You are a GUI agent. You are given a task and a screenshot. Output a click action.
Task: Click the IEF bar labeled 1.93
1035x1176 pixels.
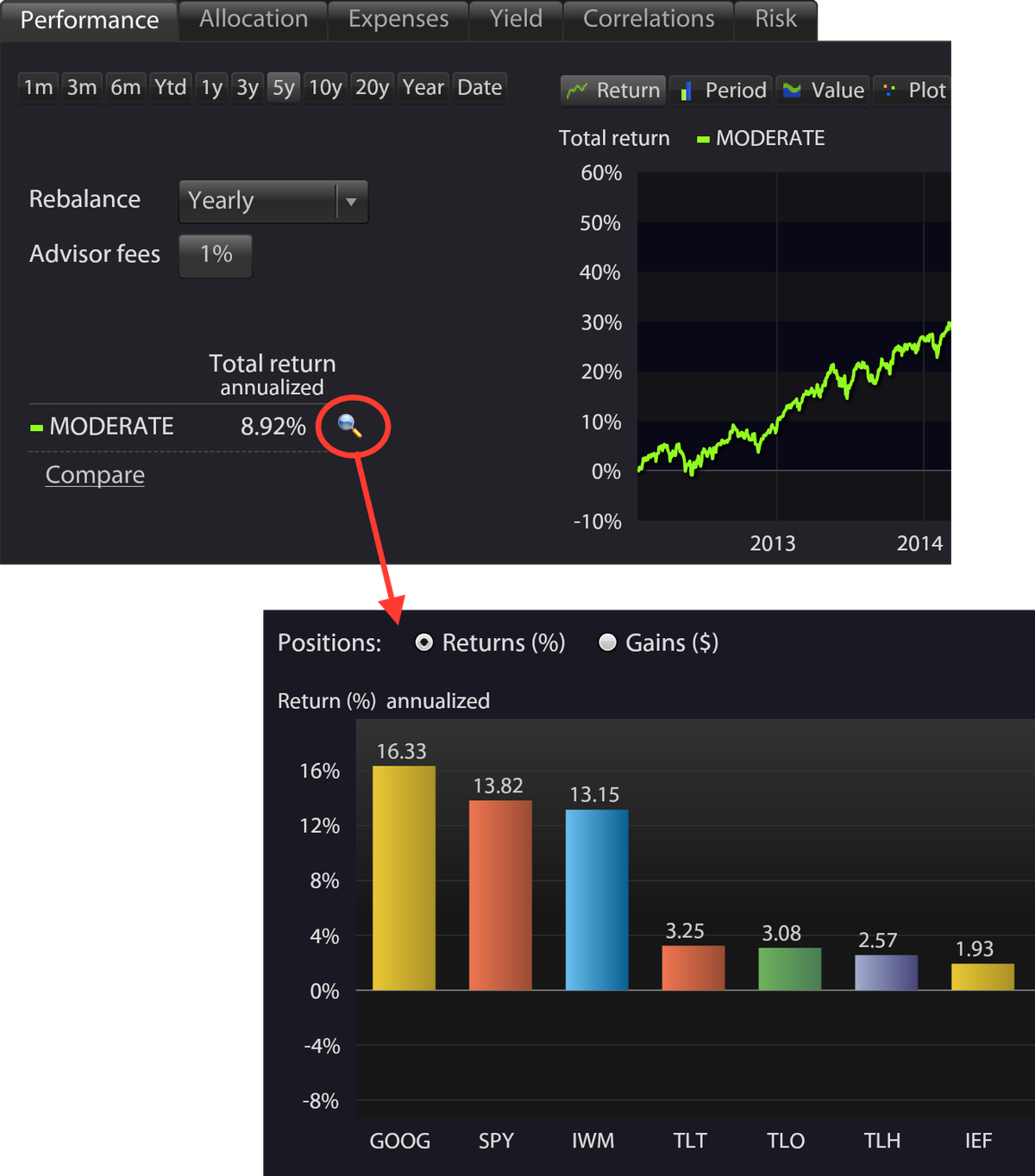(x=983, y=976)
